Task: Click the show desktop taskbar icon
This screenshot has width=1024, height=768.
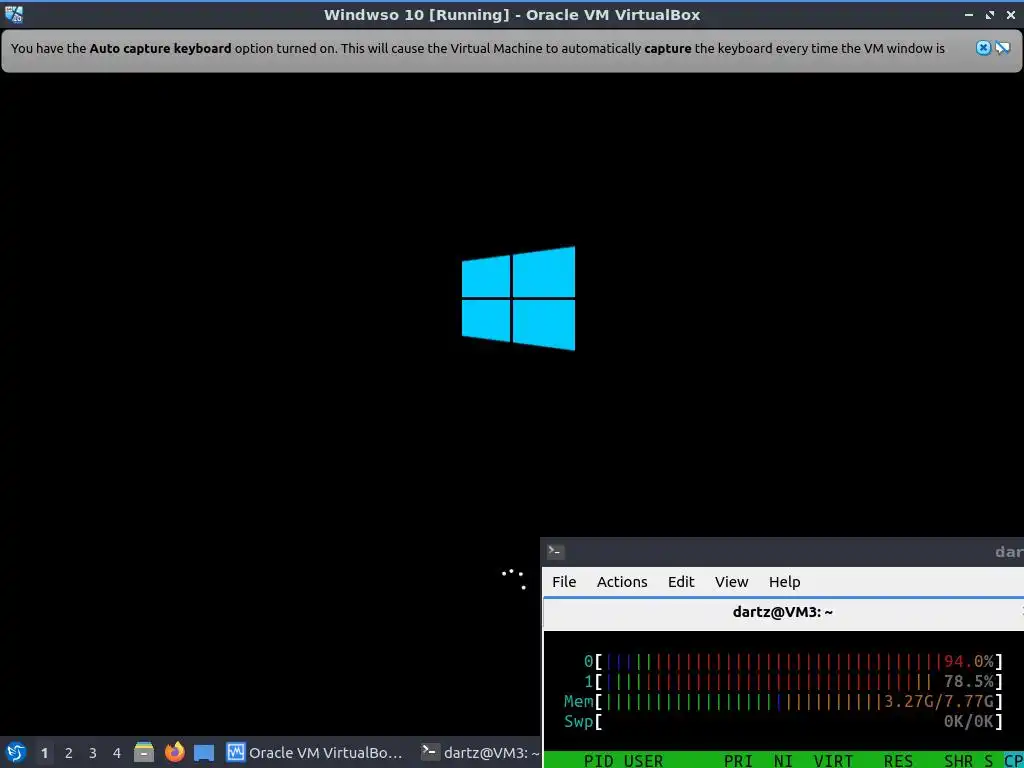Action: 204,752
